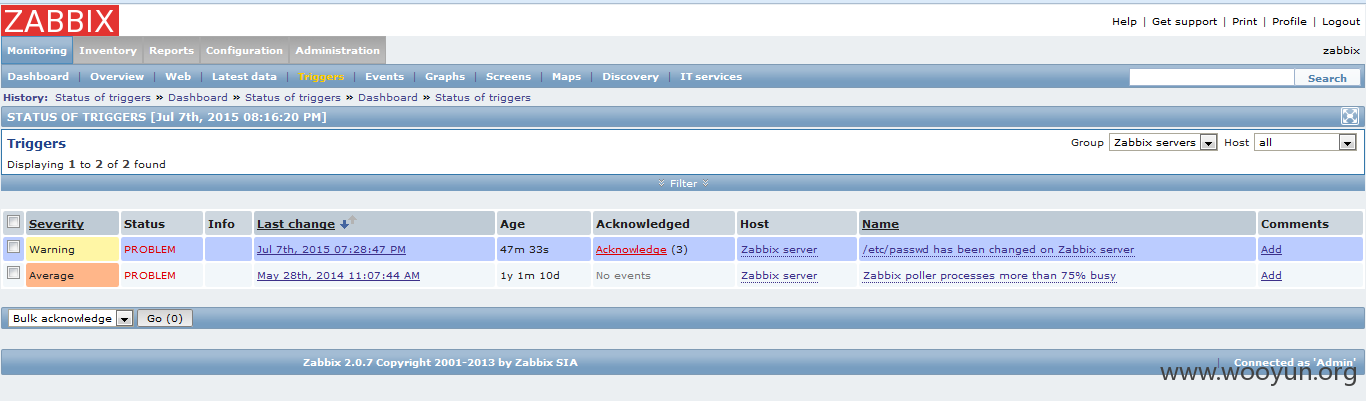Open Jul 7th, 2015 07:28:47 PM link

(x=331, y=249)
